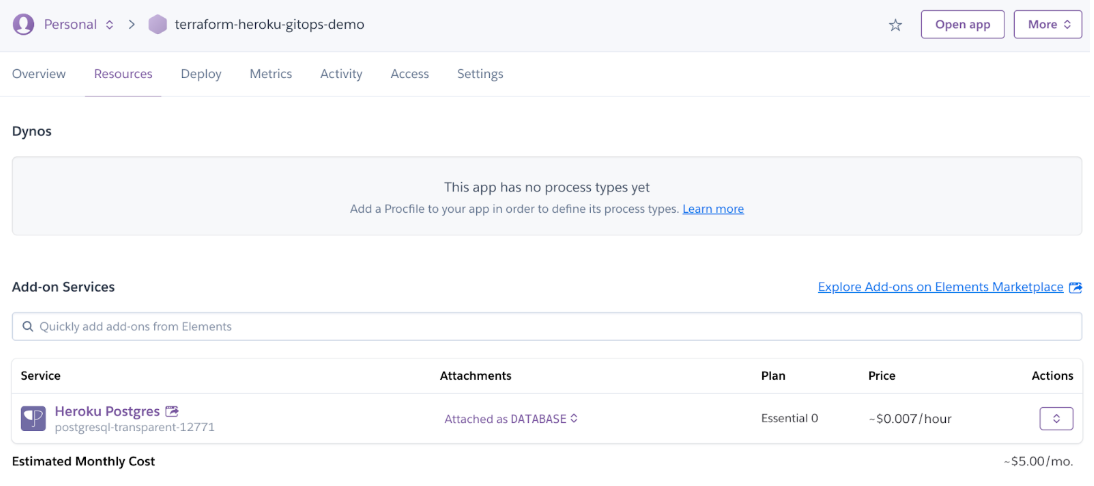
Task: Follow the Learn more link about Procfile
Action: (713, 209)
